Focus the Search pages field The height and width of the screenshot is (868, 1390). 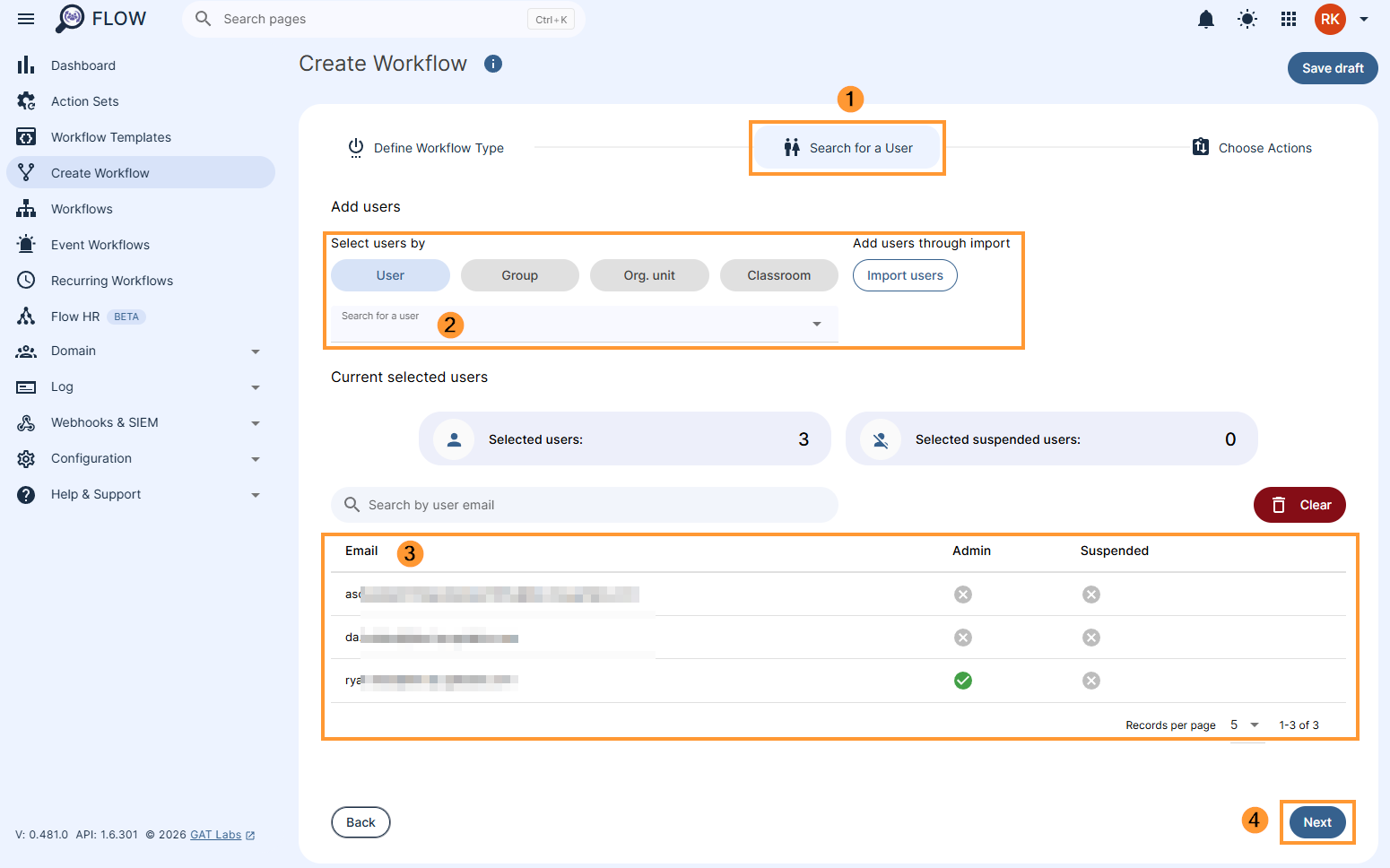click(384, 19)
